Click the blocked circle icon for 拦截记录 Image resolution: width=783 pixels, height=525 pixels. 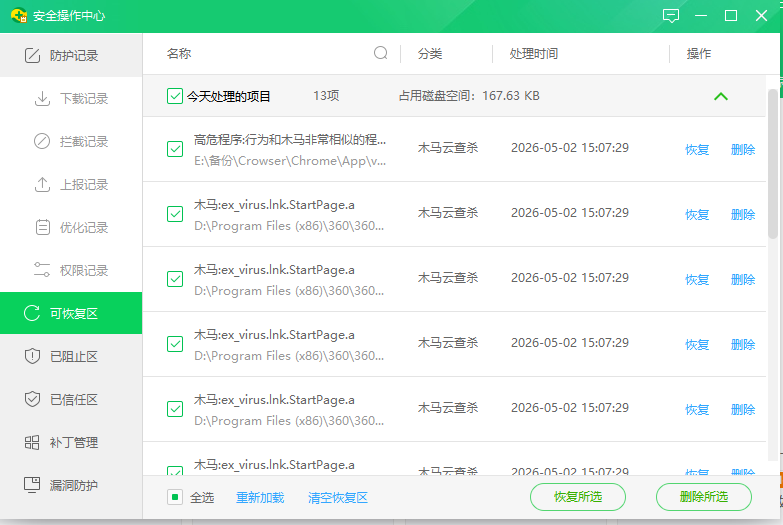[x=42, y=141]
